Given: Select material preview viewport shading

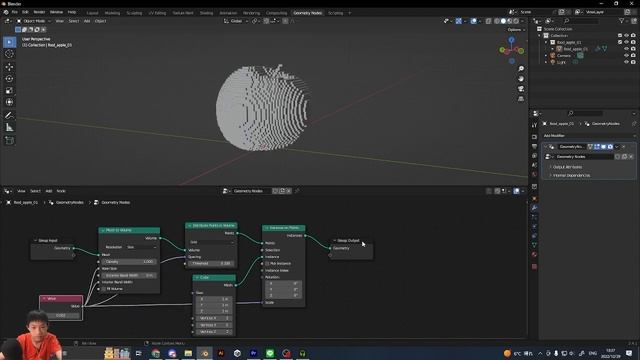Looking at the screenshot, I should 510,21.
